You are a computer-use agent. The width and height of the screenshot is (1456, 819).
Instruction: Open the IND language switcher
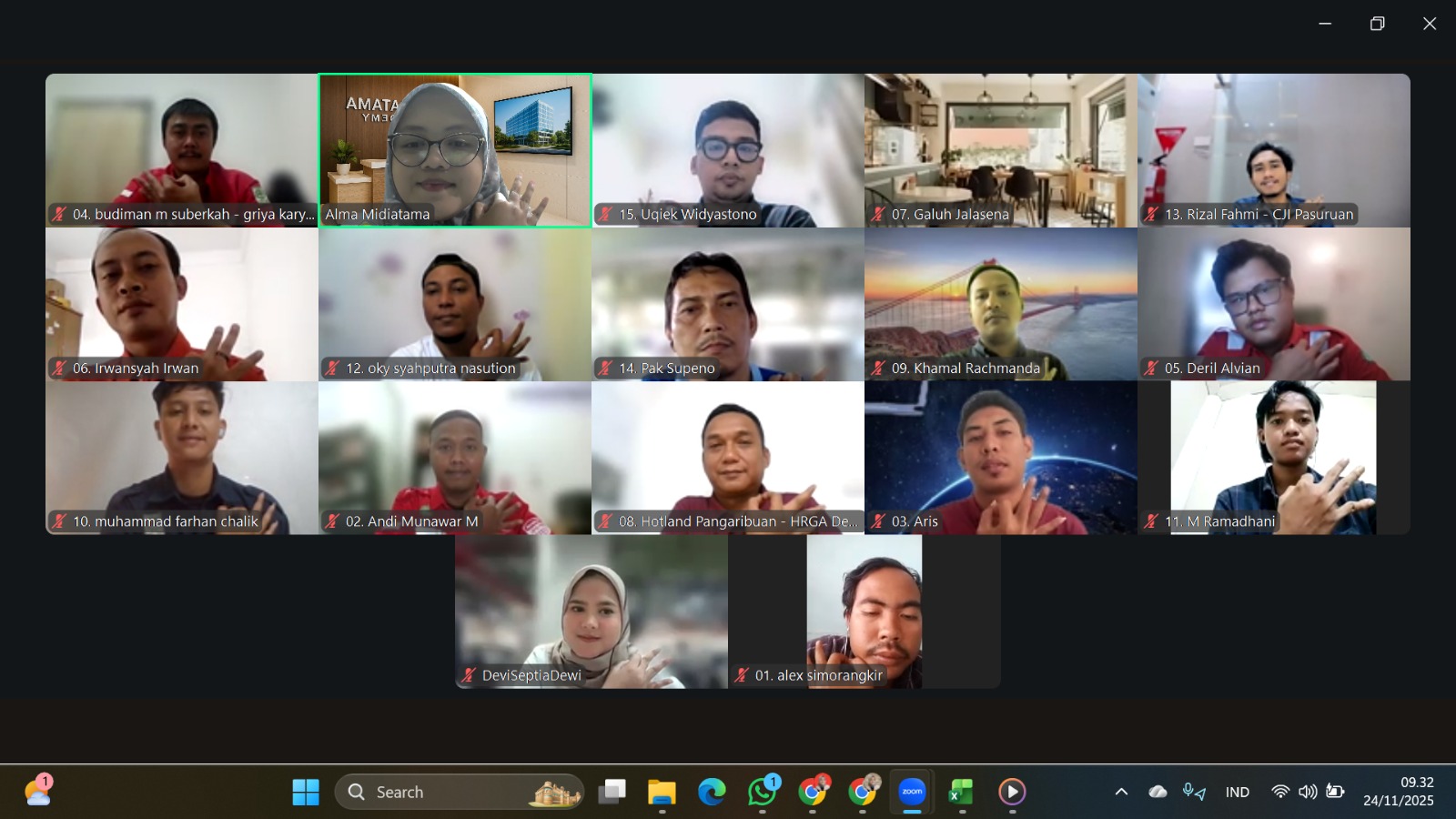tap(1238, 792)
